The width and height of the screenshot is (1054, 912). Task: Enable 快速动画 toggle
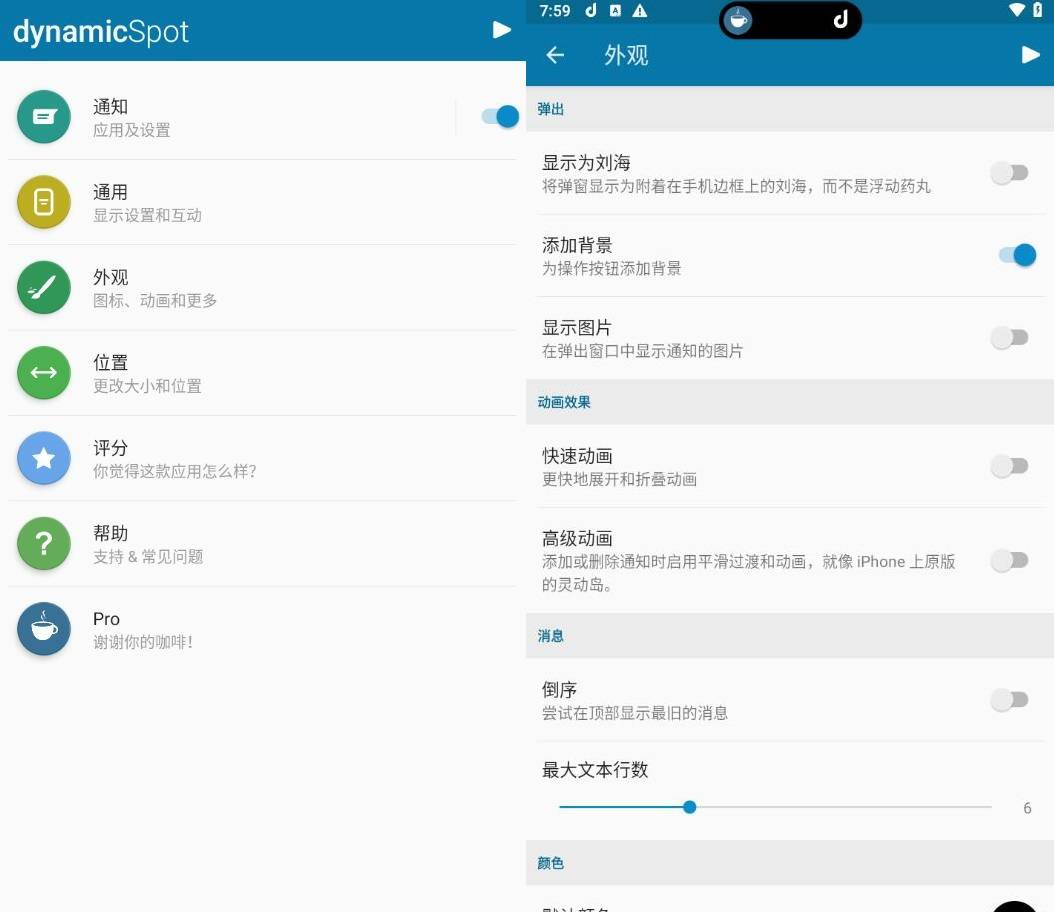(1009, 466)
